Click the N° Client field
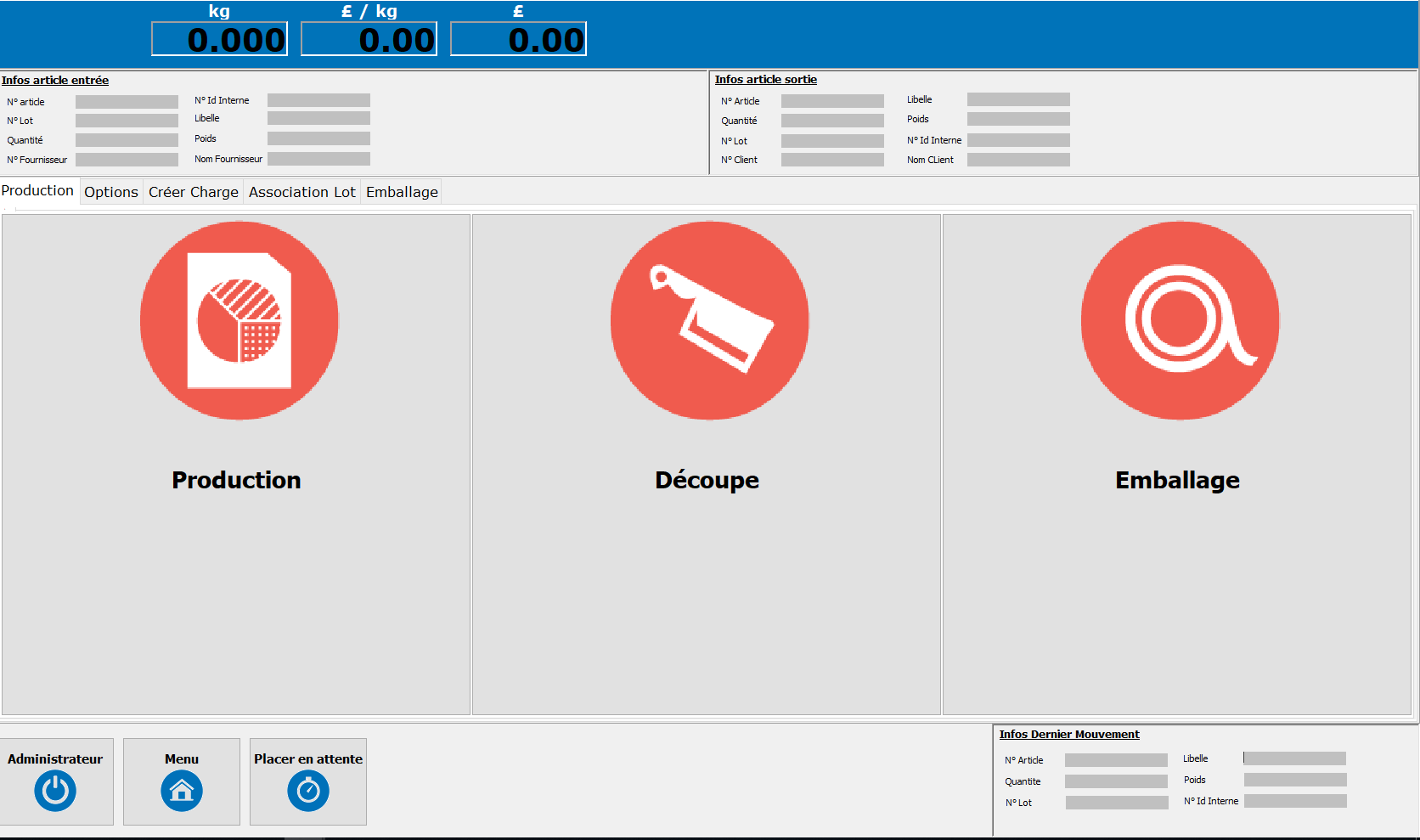 tap(832, 160)
